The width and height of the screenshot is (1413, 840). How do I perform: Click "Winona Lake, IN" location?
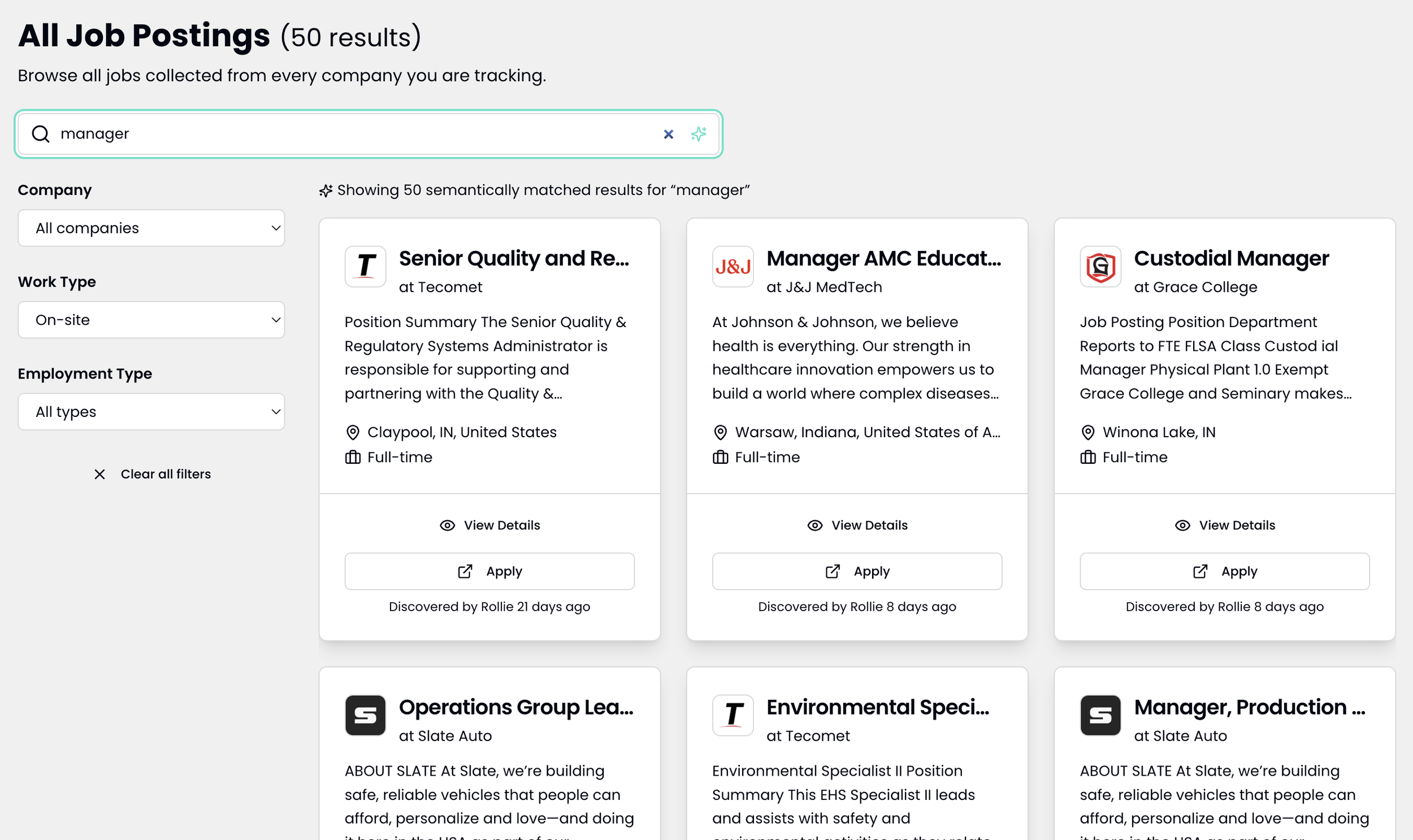coord(1159,432)
